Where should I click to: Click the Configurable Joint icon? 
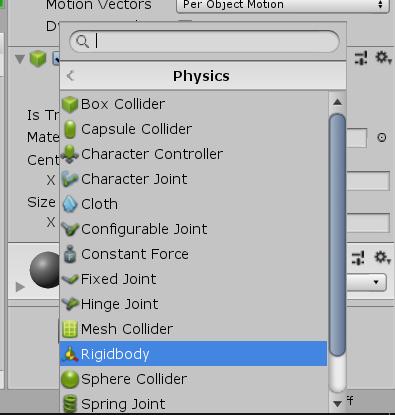(x=70, y=229)
